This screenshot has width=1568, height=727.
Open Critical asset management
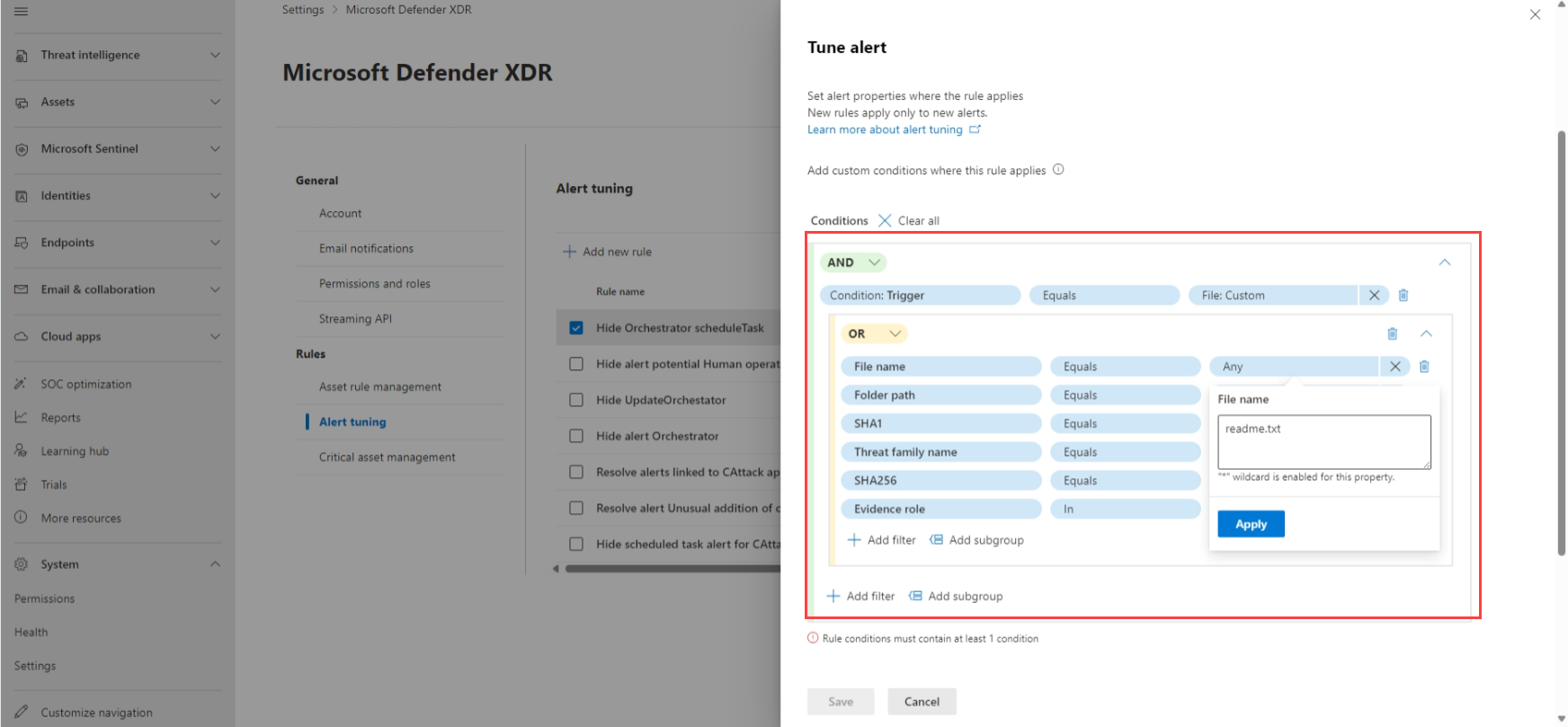[388, 457]
